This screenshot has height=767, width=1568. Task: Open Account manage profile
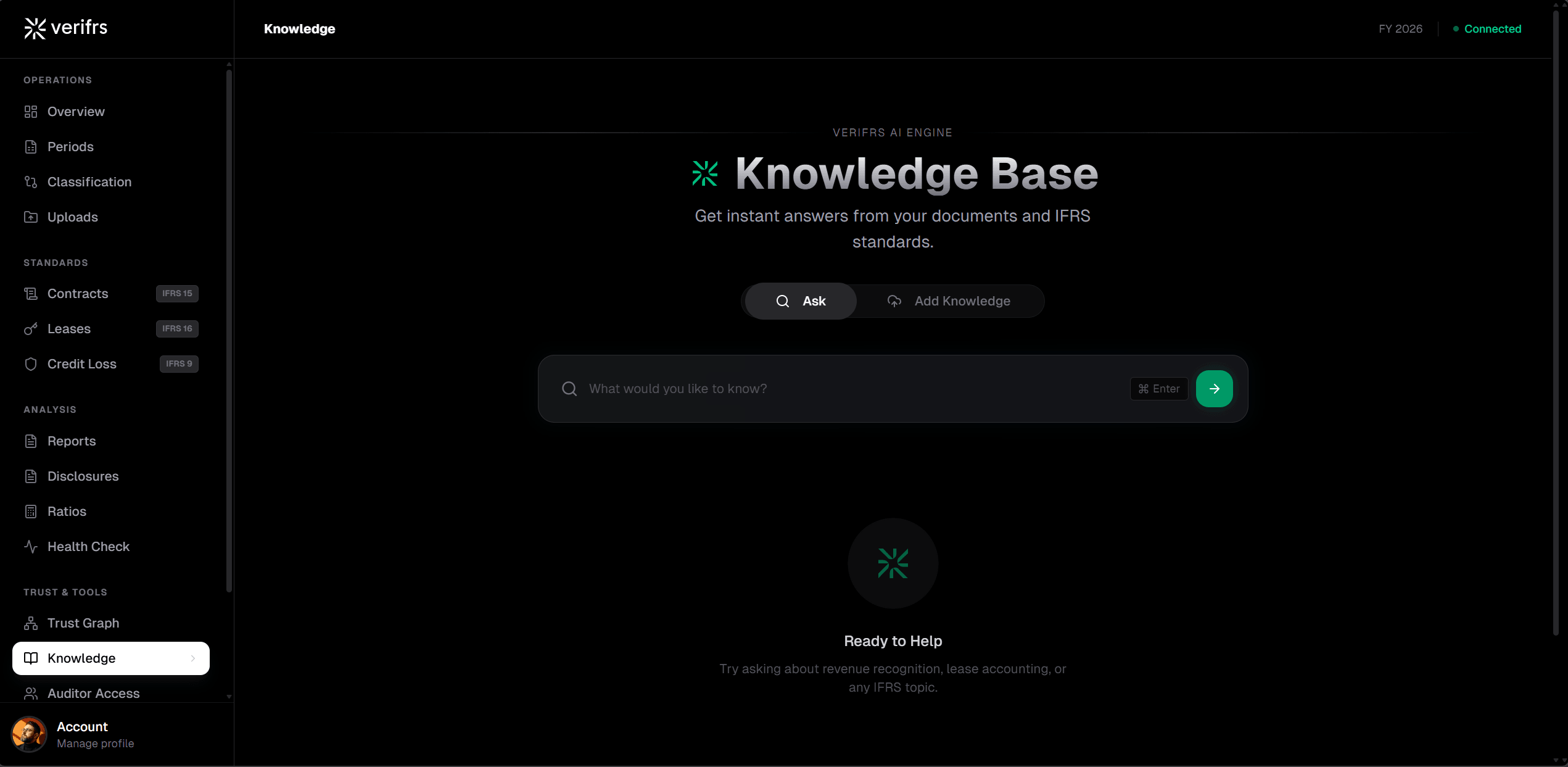click(95, 734)
